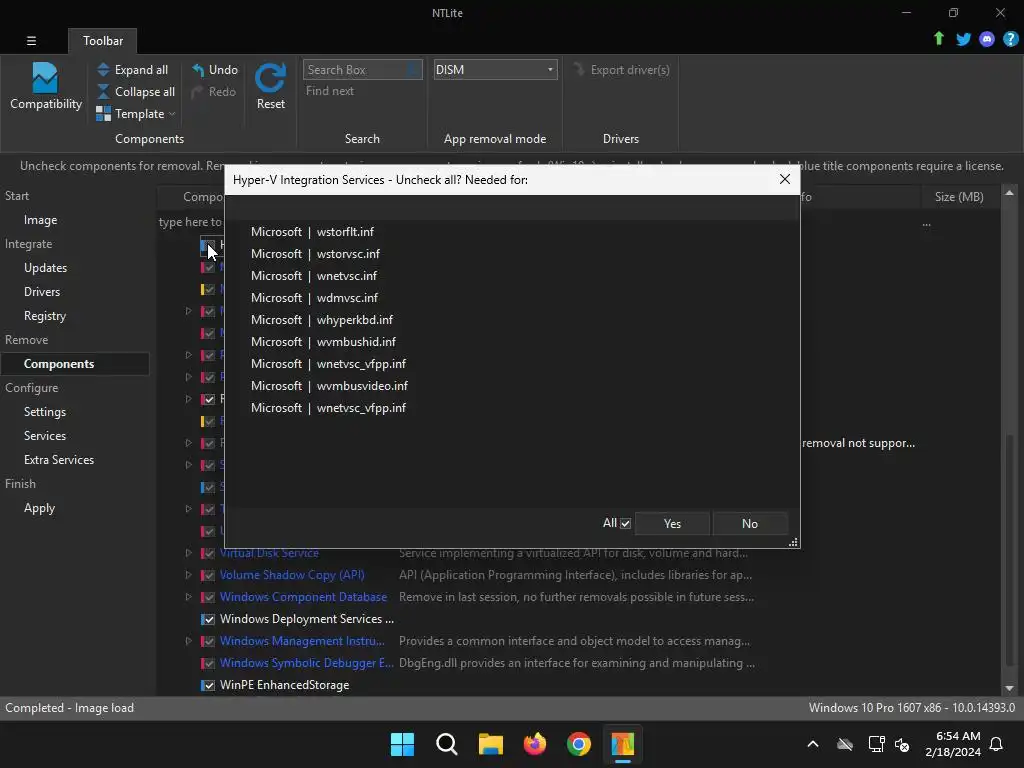Viewport: 1024px width, 768px height.
Task: Click the muted volume tray icon
Action: click(x=902, y=744)
